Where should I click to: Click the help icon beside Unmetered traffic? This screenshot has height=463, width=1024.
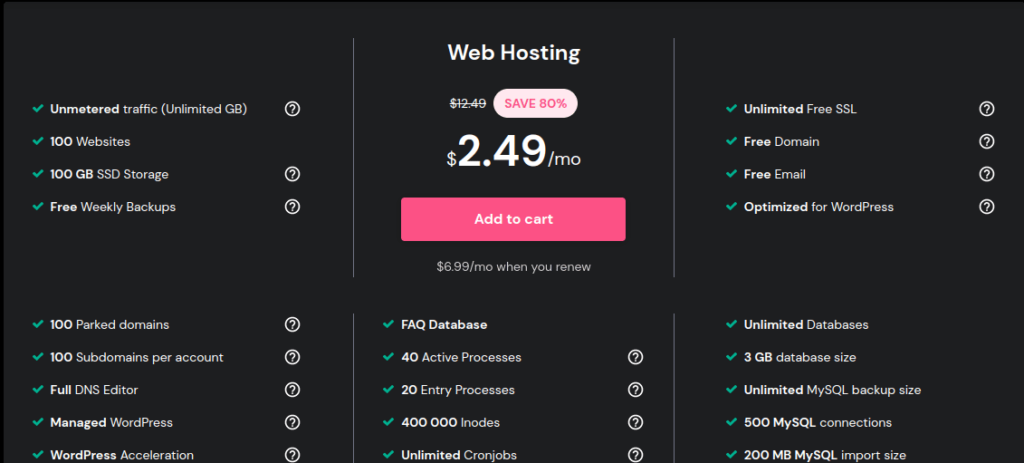pyautogui.click(x=292, y=109)
